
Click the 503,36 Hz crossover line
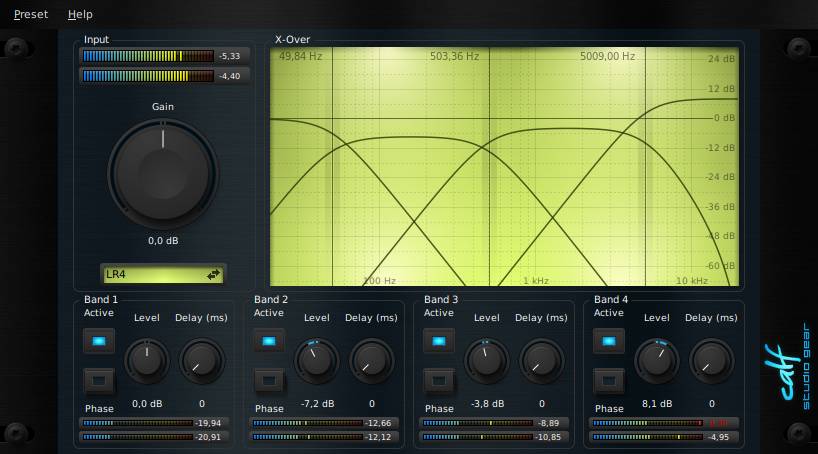pos(489,167)
